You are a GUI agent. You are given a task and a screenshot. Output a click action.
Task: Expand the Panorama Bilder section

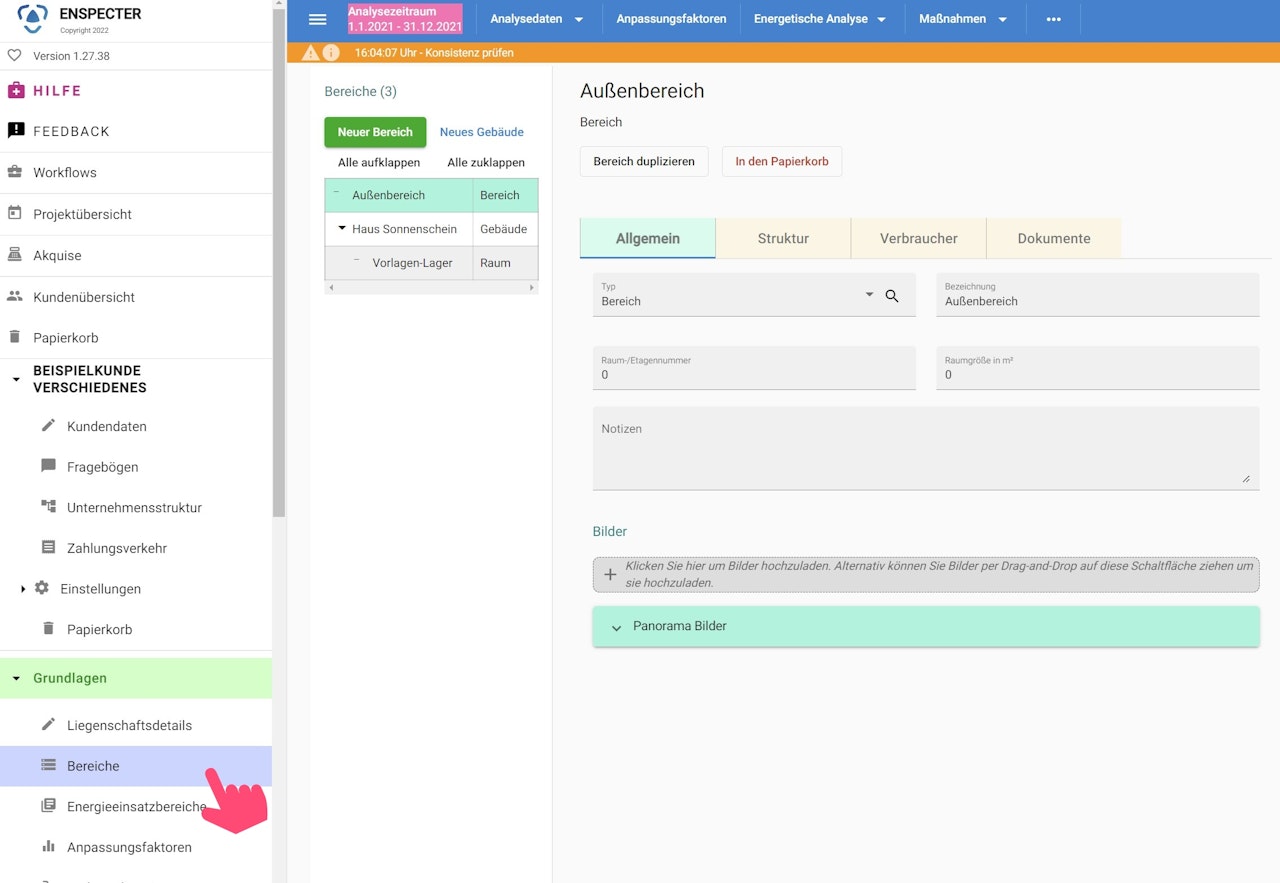point(926,626)
